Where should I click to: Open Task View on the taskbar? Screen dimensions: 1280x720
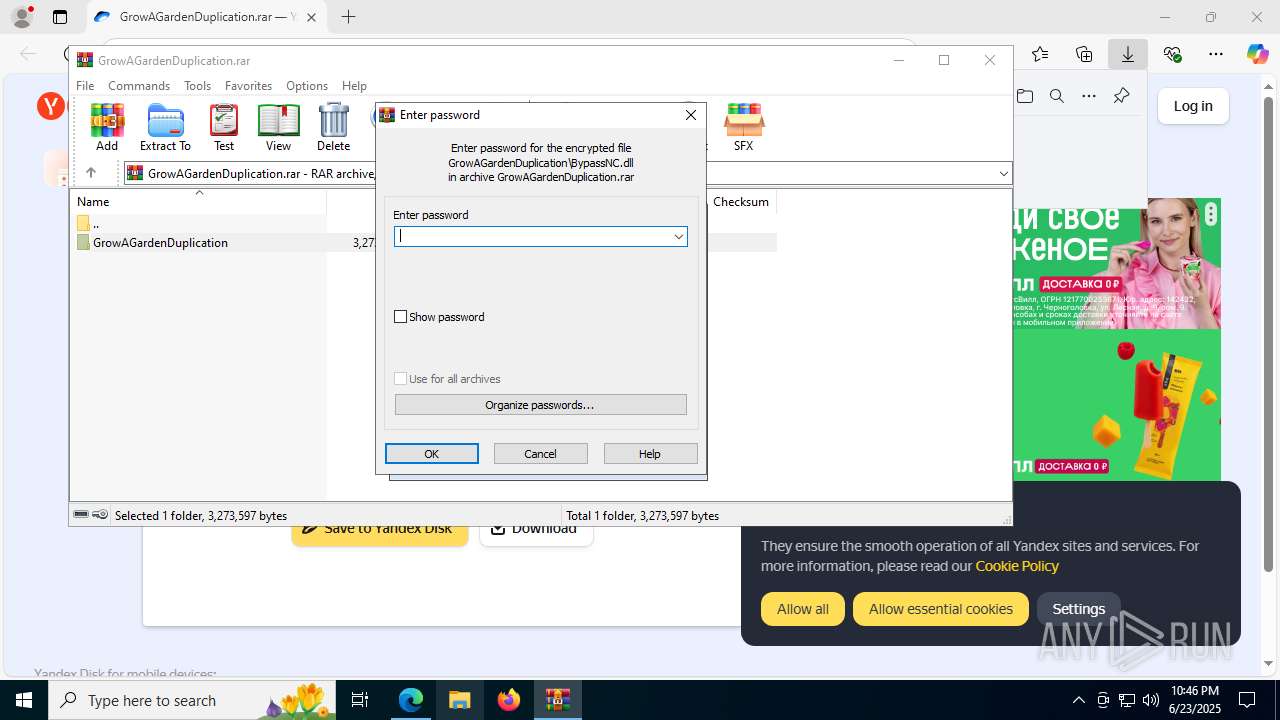tap(361, 700)
